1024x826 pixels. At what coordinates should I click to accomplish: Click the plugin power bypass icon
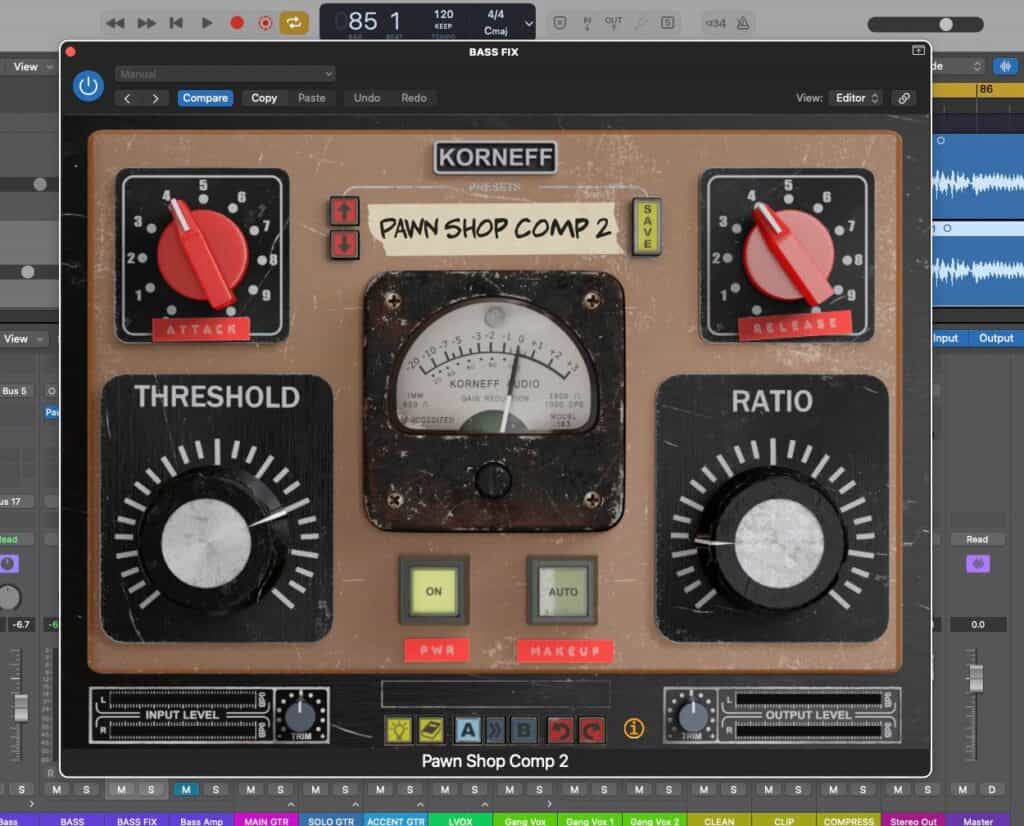pos(88,86)
